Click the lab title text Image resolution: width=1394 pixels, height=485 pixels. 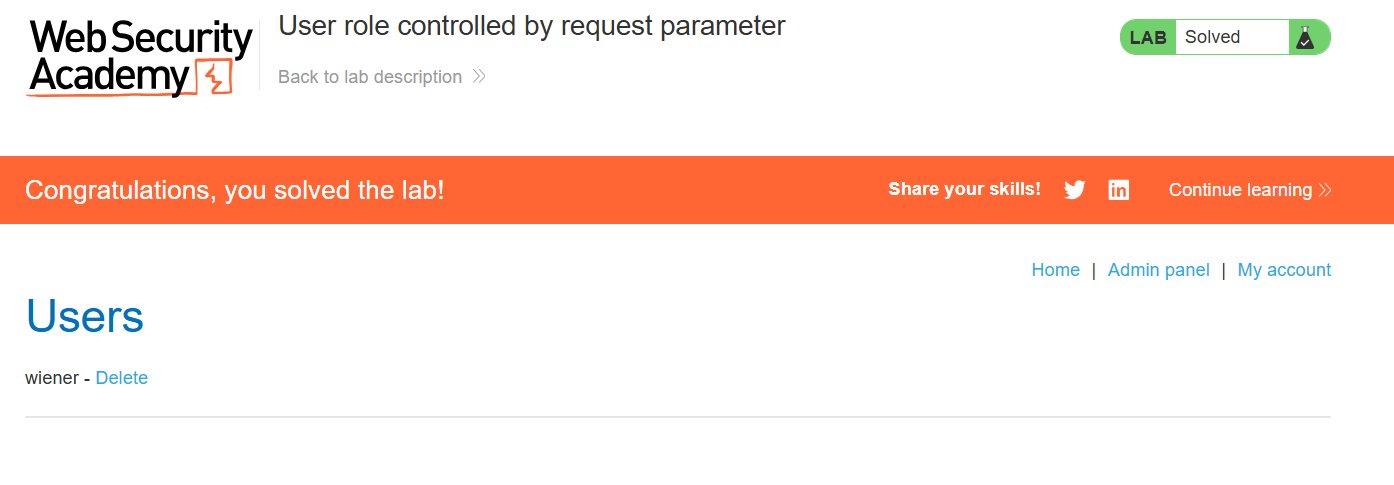pos(531,26)
